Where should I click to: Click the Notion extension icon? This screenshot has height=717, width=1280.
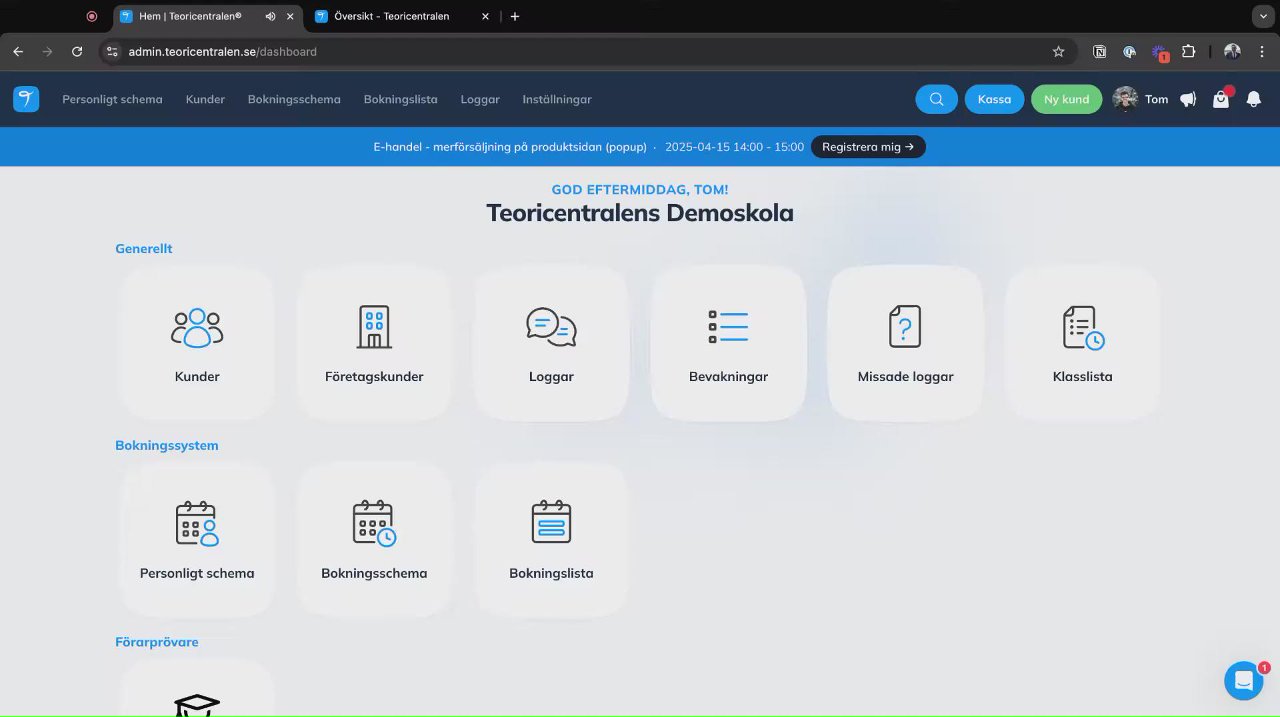(x=1100, y=51)
